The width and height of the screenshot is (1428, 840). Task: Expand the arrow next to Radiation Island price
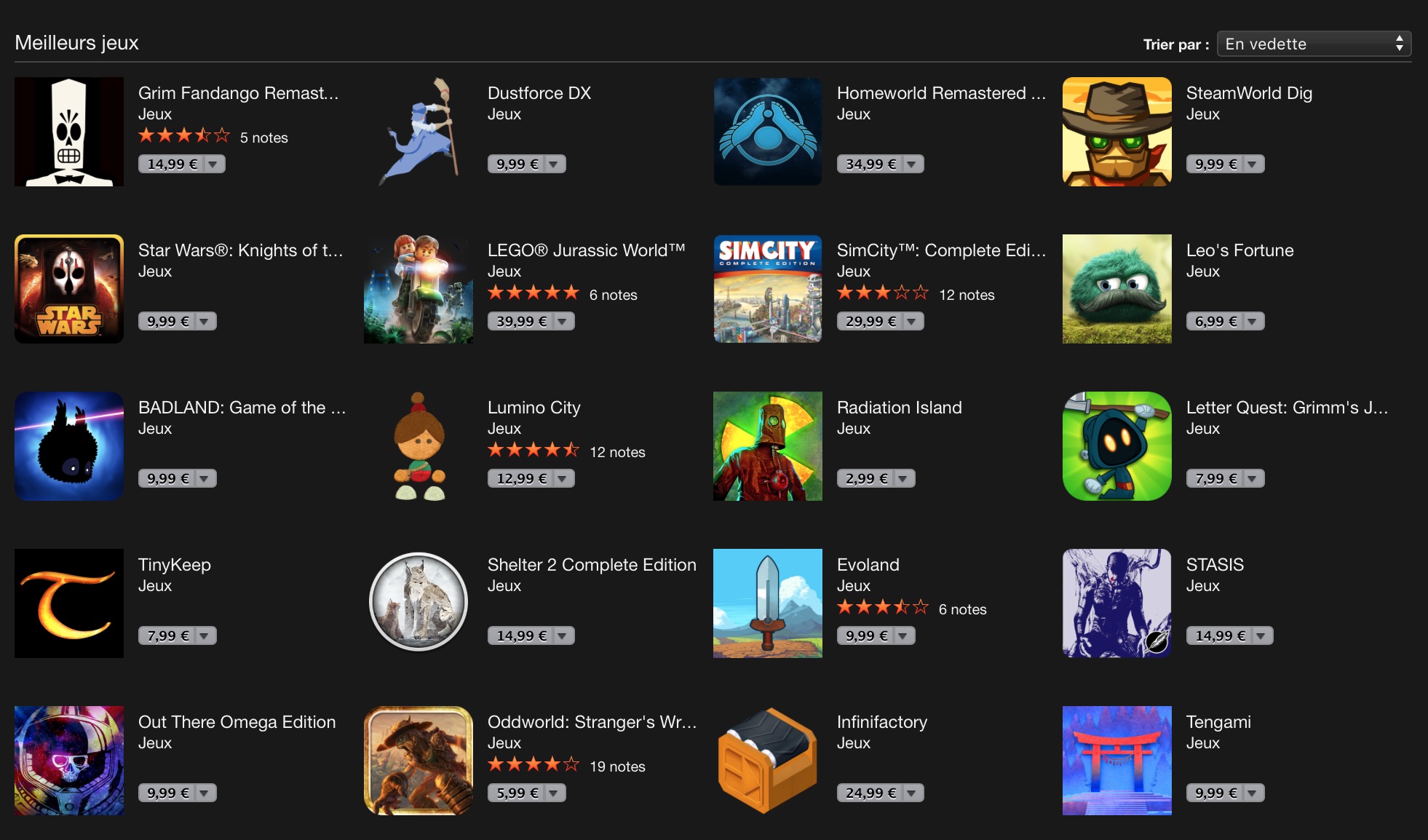click(x=903, y=479)
